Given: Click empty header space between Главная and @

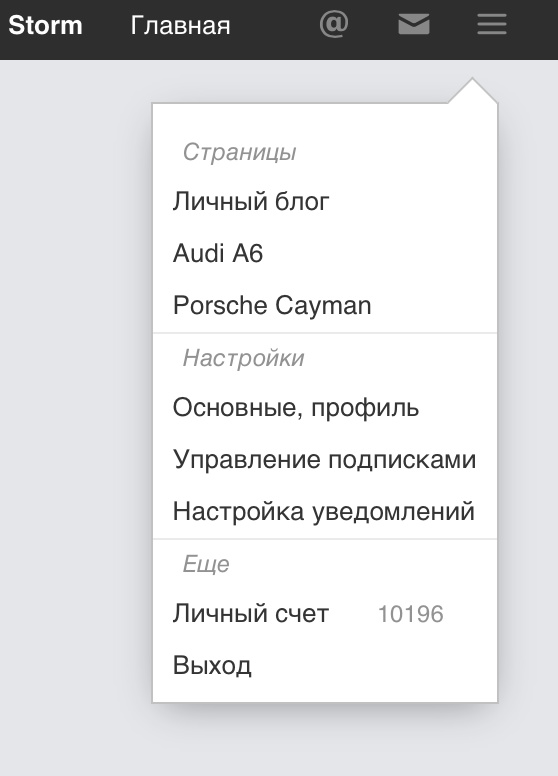Looking at the screenshot, I should [275, 25].
